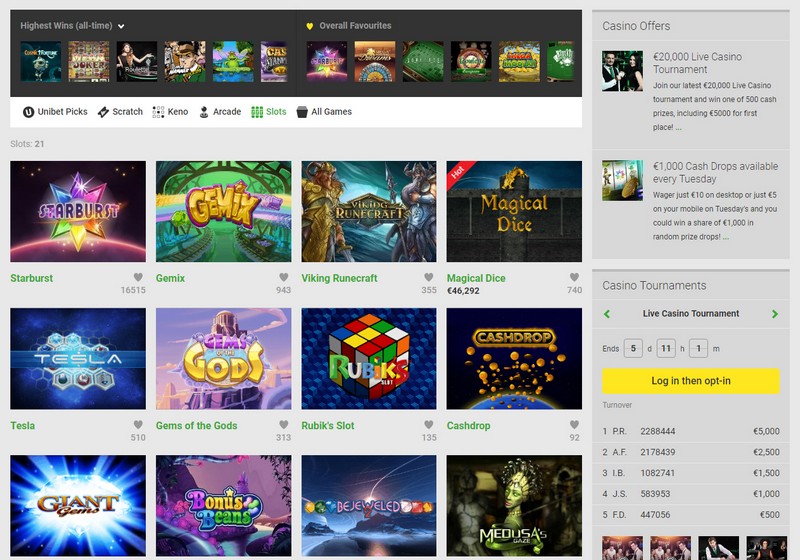Launch the Bejeweled game thumbnail
The image size is (800, 560).
369,505
